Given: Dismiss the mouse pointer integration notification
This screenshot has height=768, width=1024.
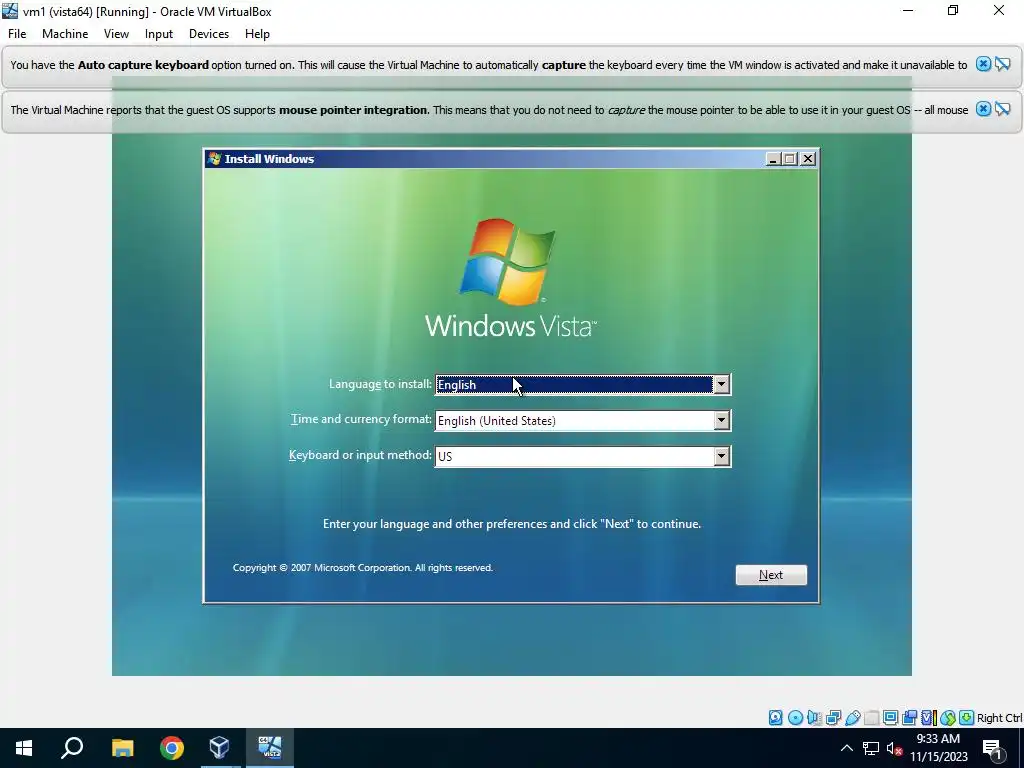Looking at the screenshot, I should tap(983, 109).
